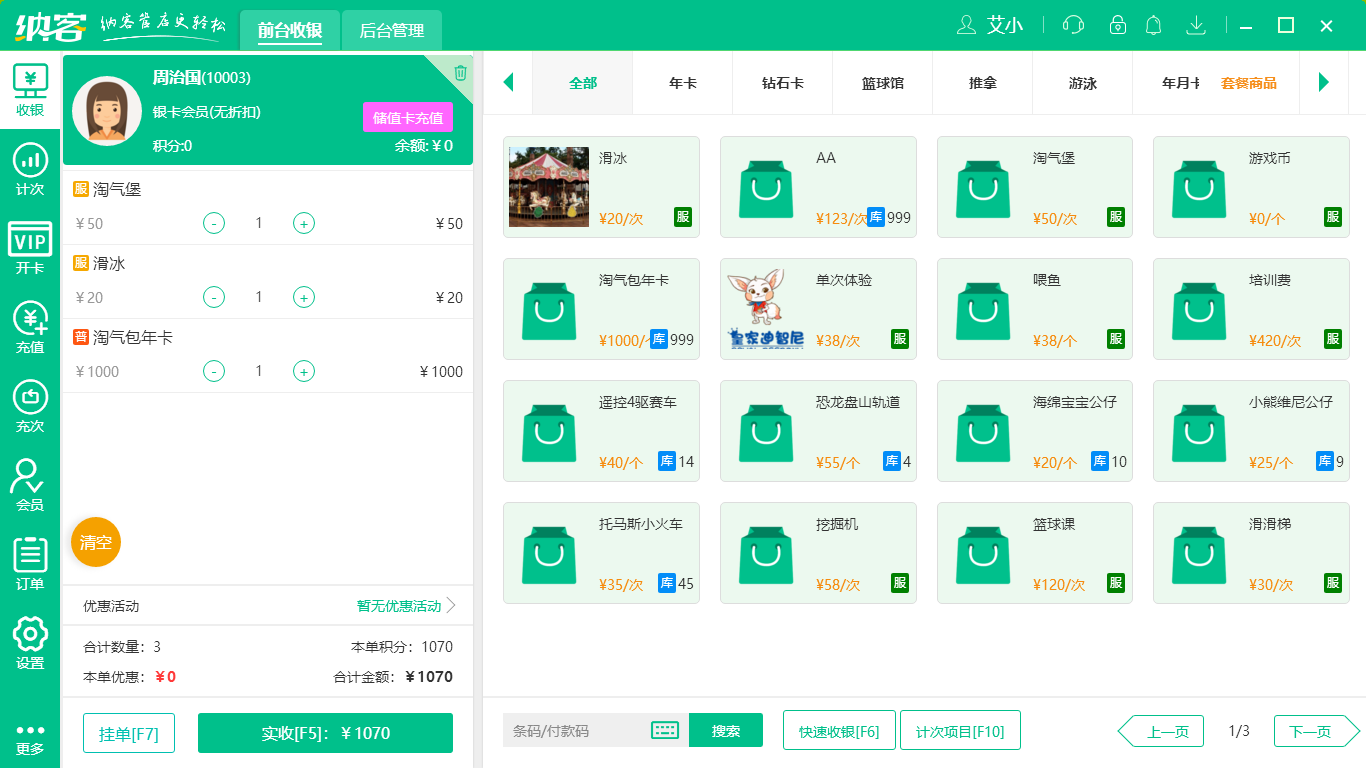Open the 设置 settings gear icon

point(30,643)
